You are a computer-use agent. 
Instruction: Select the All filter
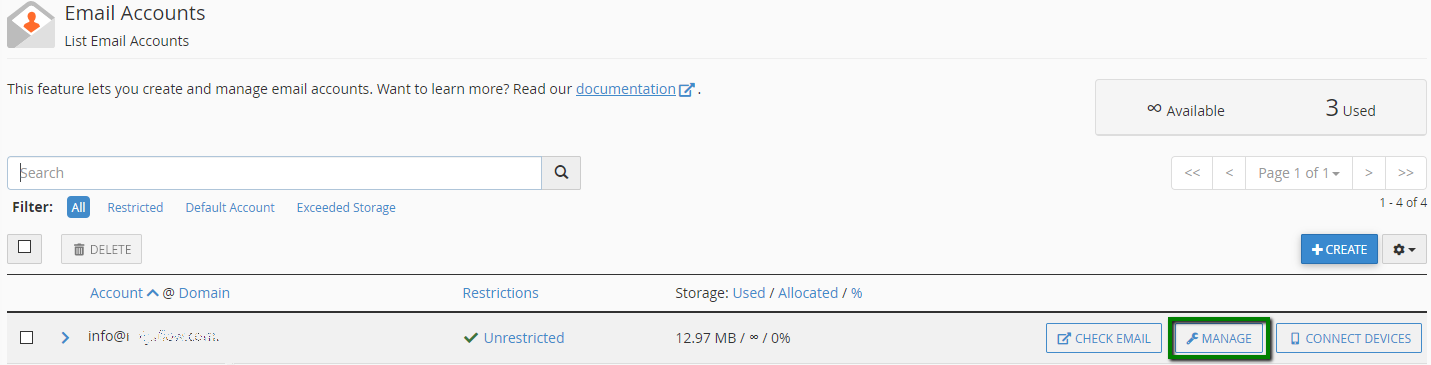(x=78, y=208)
